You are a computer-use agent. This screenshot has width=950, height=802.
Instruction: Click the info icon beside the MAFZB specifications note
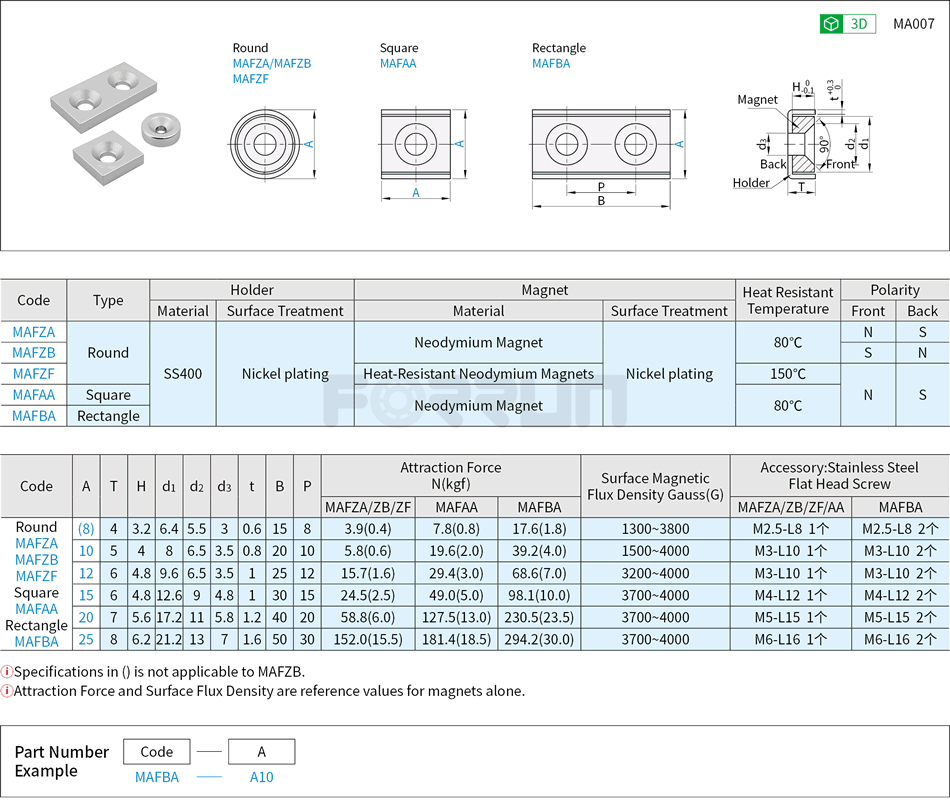click(x=7, y=672)
